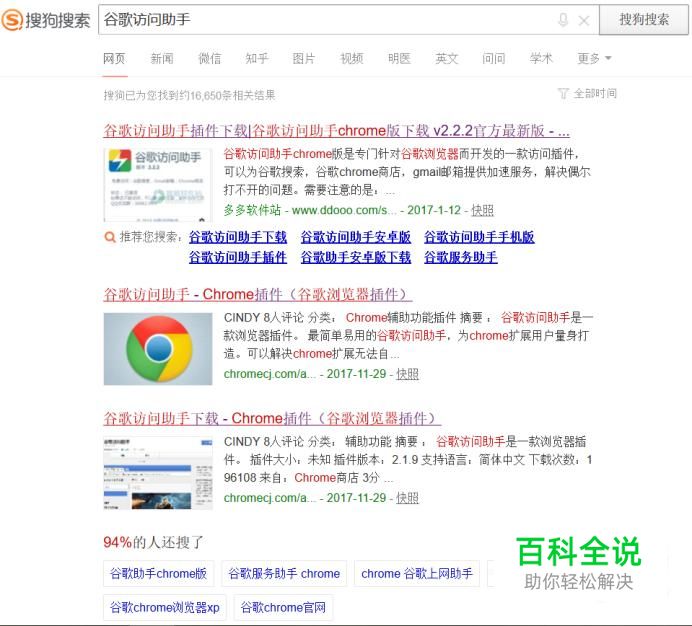Viewport: 692px width, 626px height.
Task: Open the 明医 tab
Action: tap(399, 58)
